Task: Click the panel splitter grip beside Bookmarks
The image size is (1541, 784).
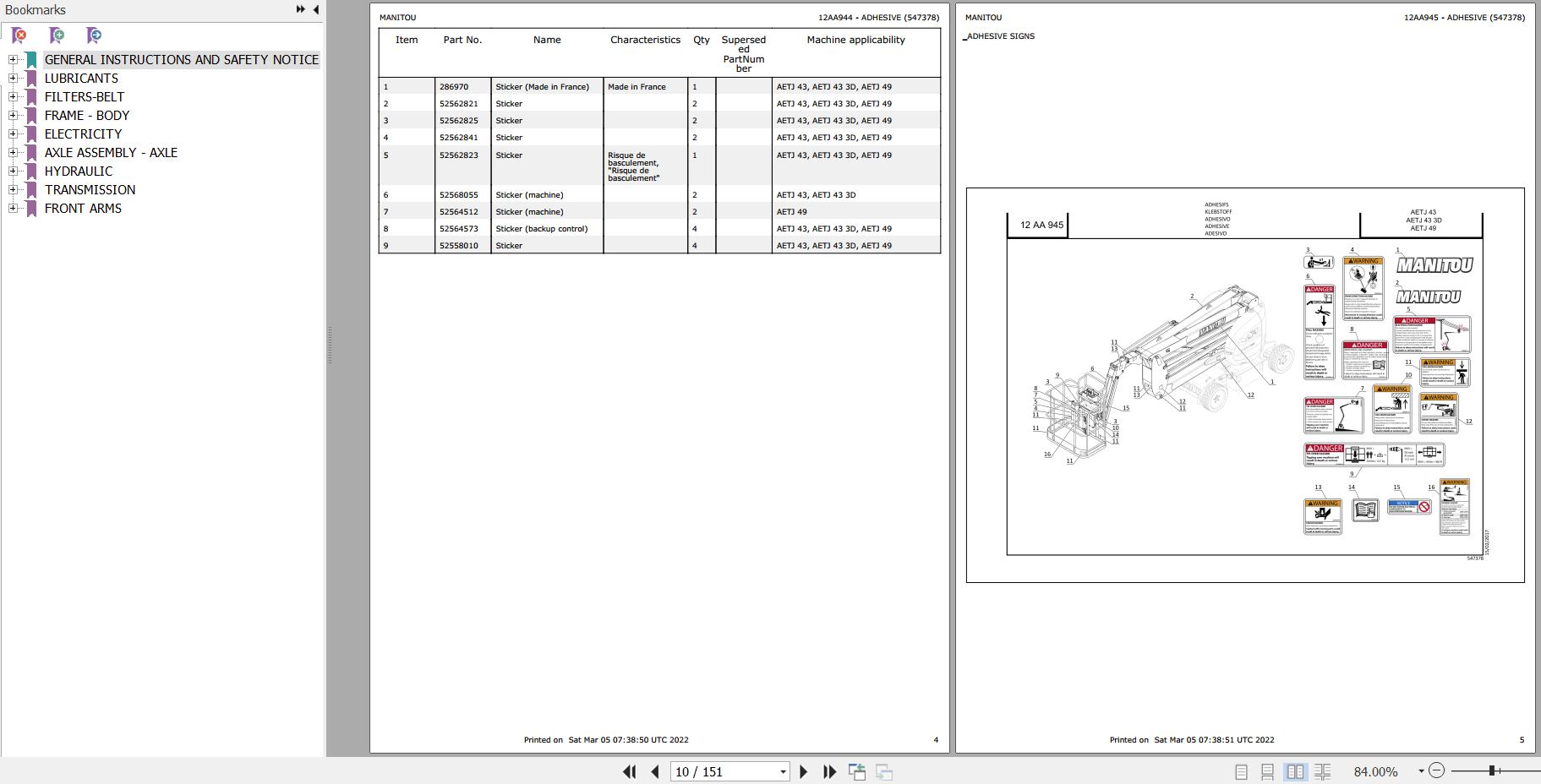Action: [330, 345]
